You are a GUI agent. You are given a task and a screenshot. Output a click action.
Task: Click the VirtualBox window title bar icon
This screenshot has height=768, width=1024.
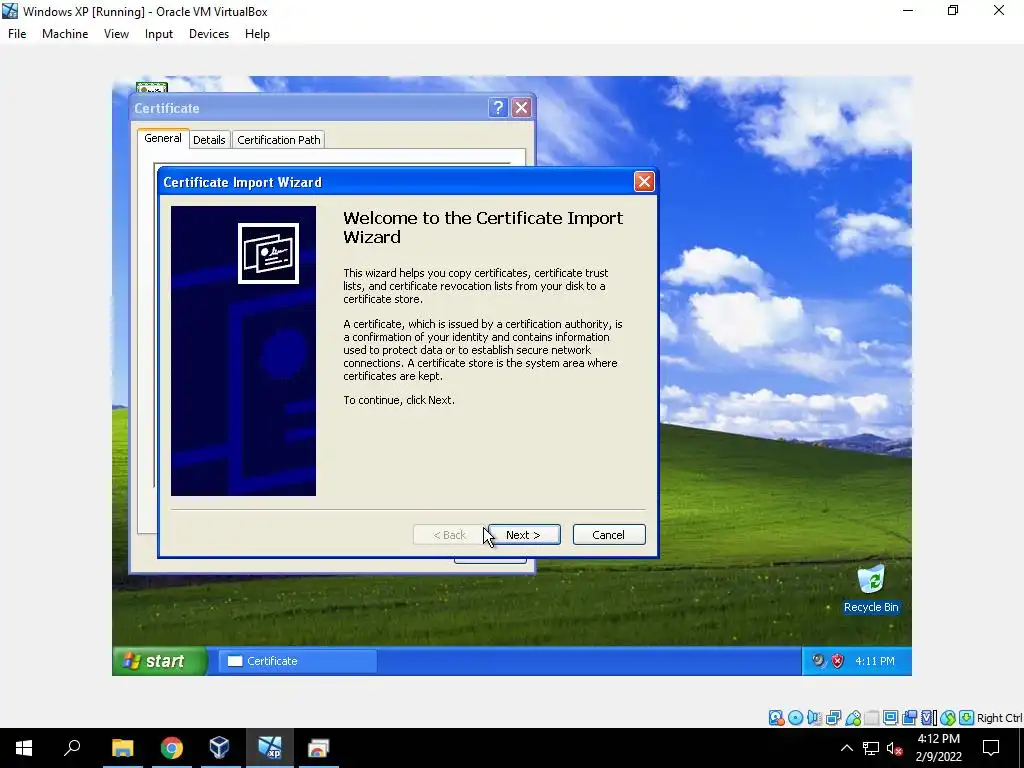point(10,11)
